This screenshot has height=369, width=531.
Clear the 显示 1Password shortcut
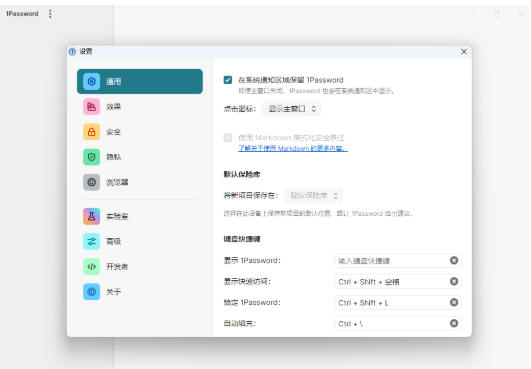click(x=454, y=260)
